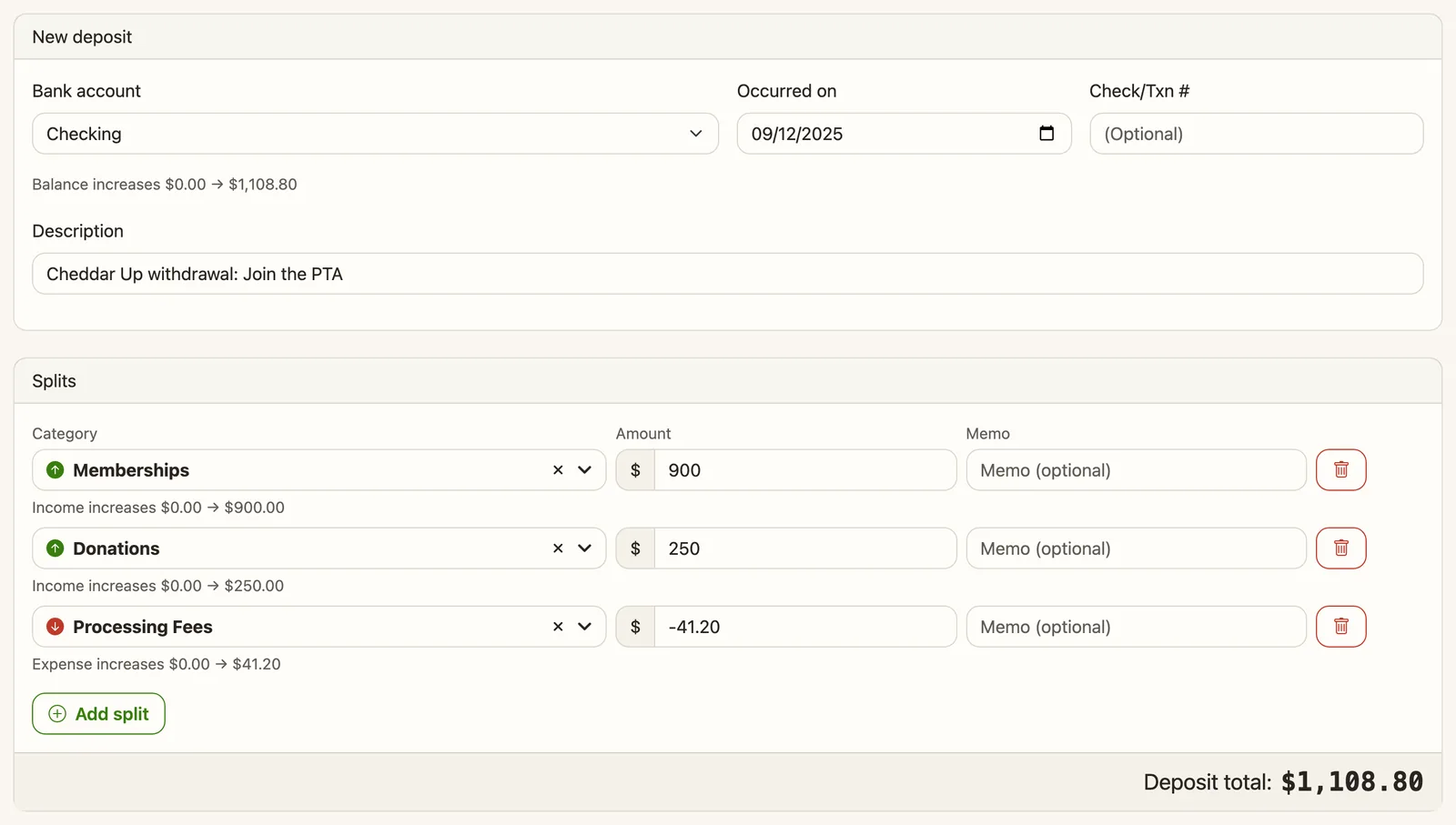Clear the Processing Fees category selection
Viewport: 1456px width, 825px height.
pyautogui.click(x=558, y=627)
